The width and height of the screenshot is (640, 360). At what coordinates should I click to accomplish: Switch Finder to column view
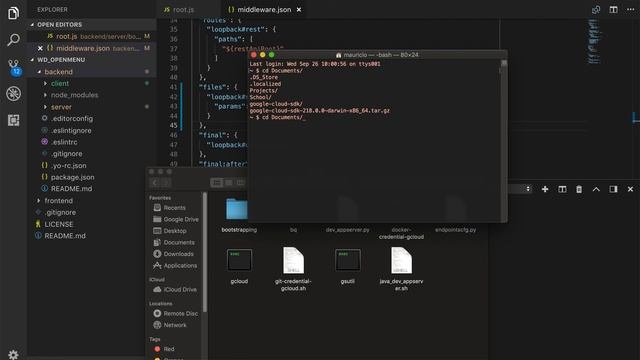pos(240,183)
